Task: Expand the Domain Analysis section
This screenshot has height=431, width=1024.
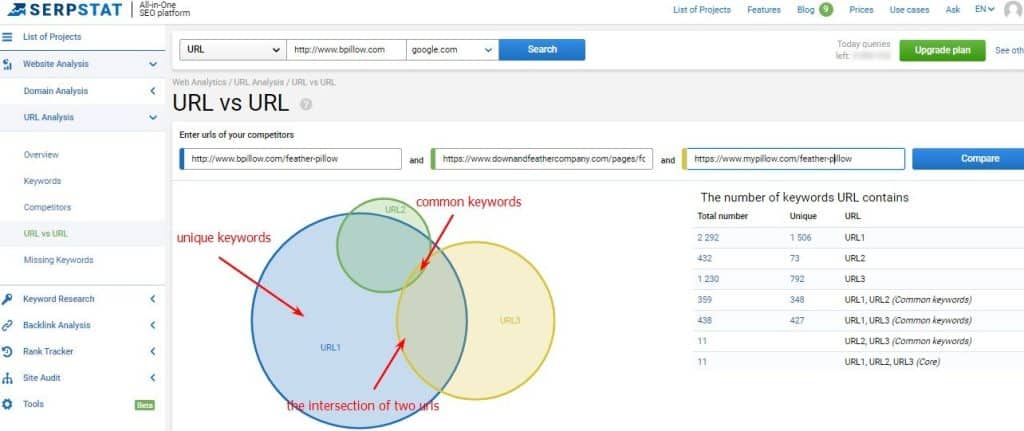Action: tap(152, 91)
